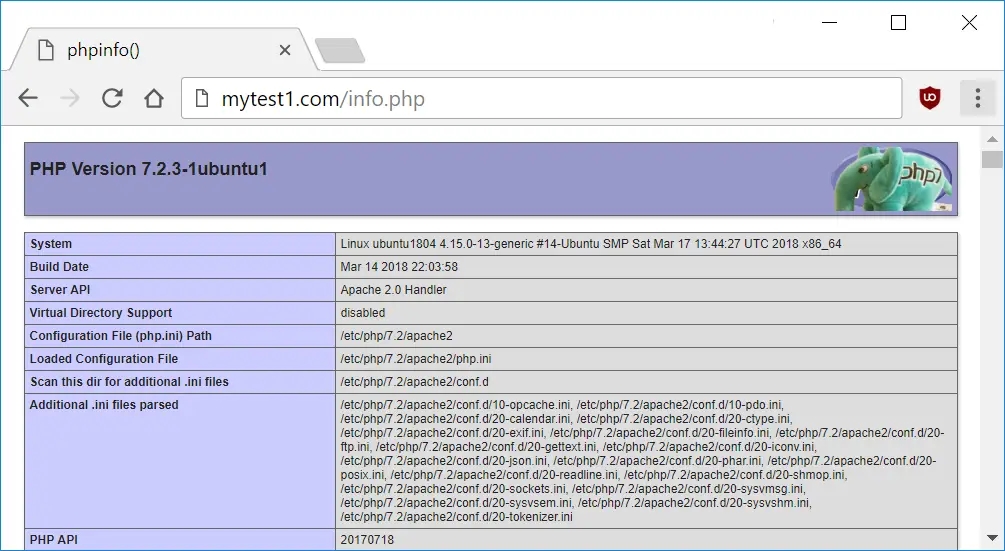This screenshot has height=551, width=1005.
Task: Click the 'PHP API' label
Action: 53,540
